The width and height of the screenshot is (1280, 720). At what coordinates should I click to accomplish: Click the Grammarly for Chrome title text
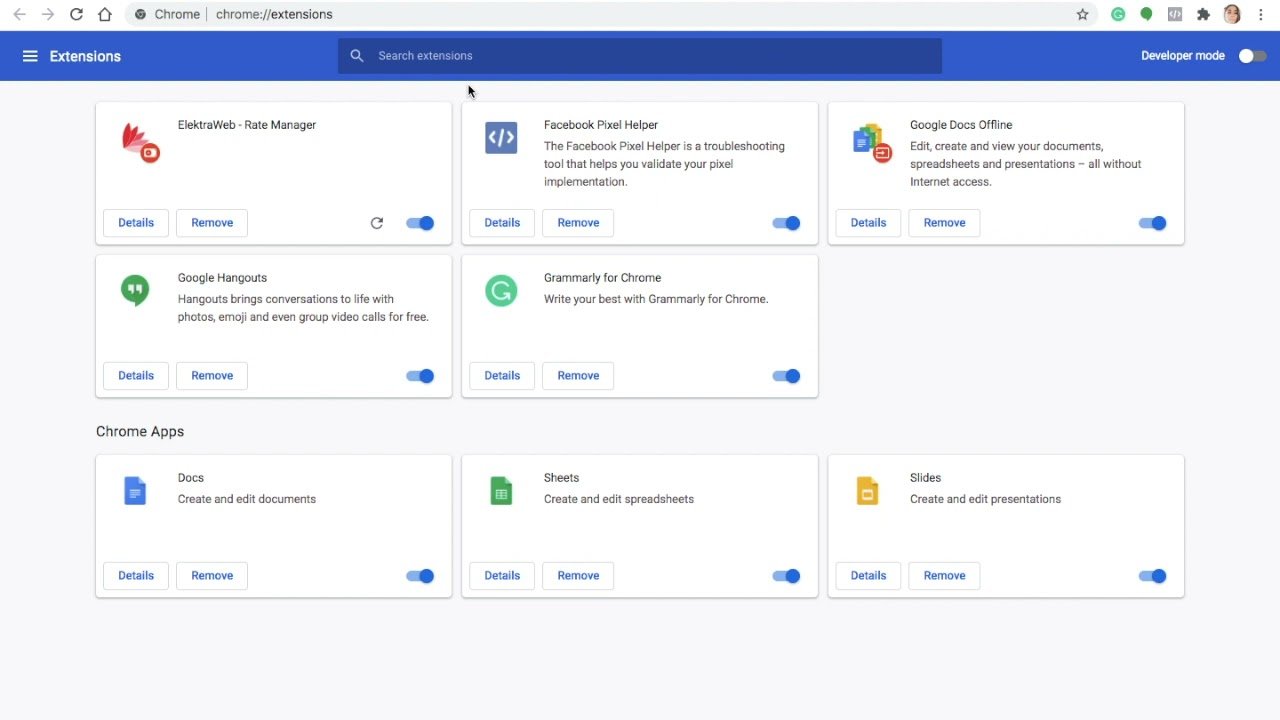[x=602, y=278]
